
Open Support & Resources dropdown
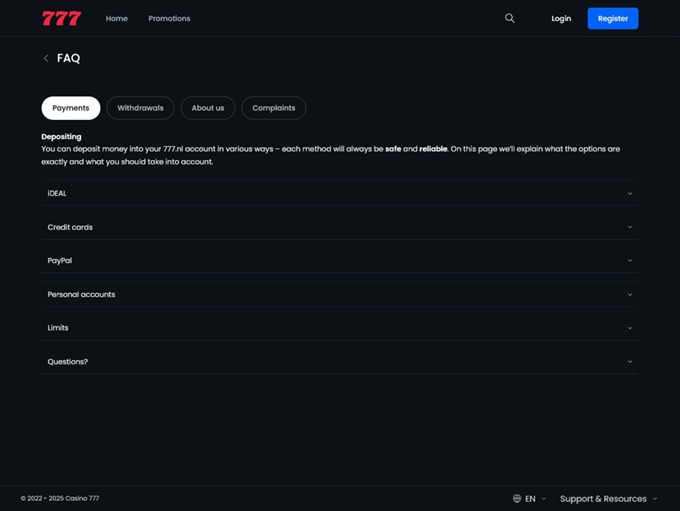coord(608,498)
